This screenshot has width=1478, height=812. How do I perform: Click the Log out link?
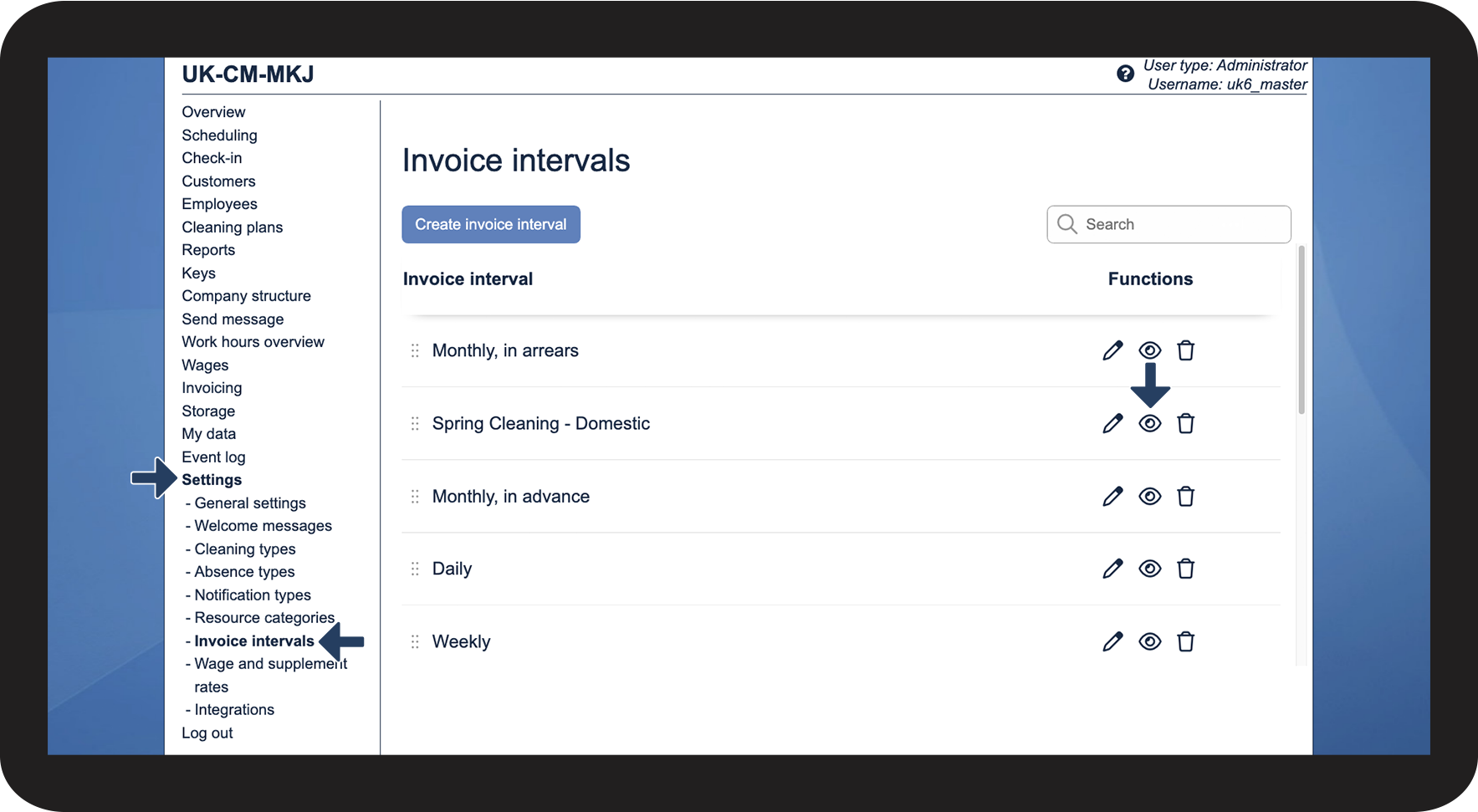tap(207, 733)
